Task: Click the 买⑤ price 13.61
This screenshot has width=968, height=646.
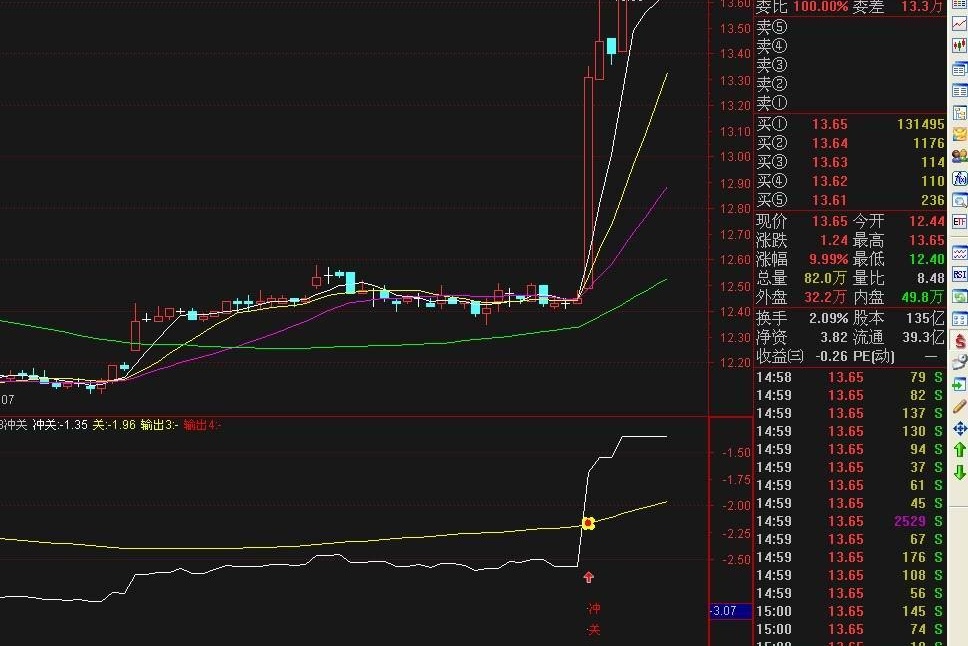Action: click(830, 200)
